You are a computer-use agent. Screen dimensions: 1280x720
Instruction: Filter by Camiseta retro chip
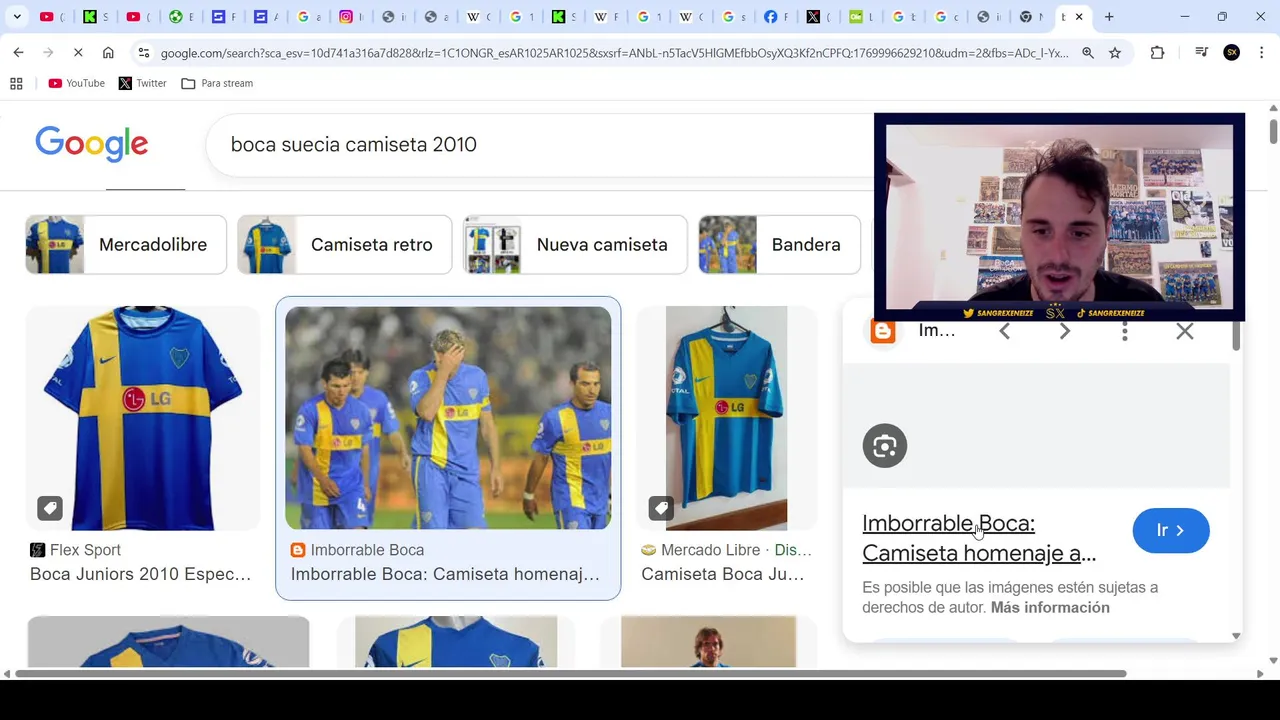(x=344, y=244)
